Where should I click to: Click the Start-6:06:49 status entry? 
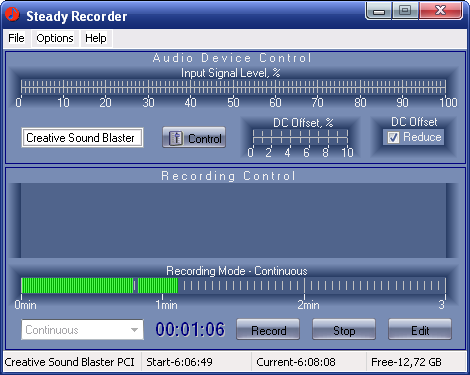179,362
